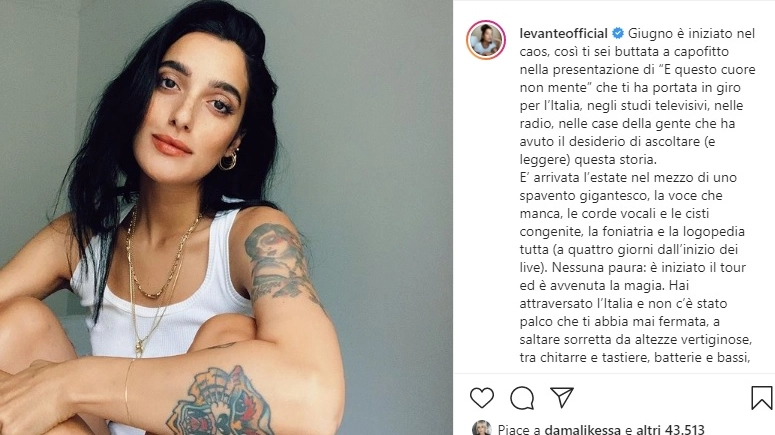Click the gold hoop earring in photo
775x435 pixels.
tap(228, 161)
